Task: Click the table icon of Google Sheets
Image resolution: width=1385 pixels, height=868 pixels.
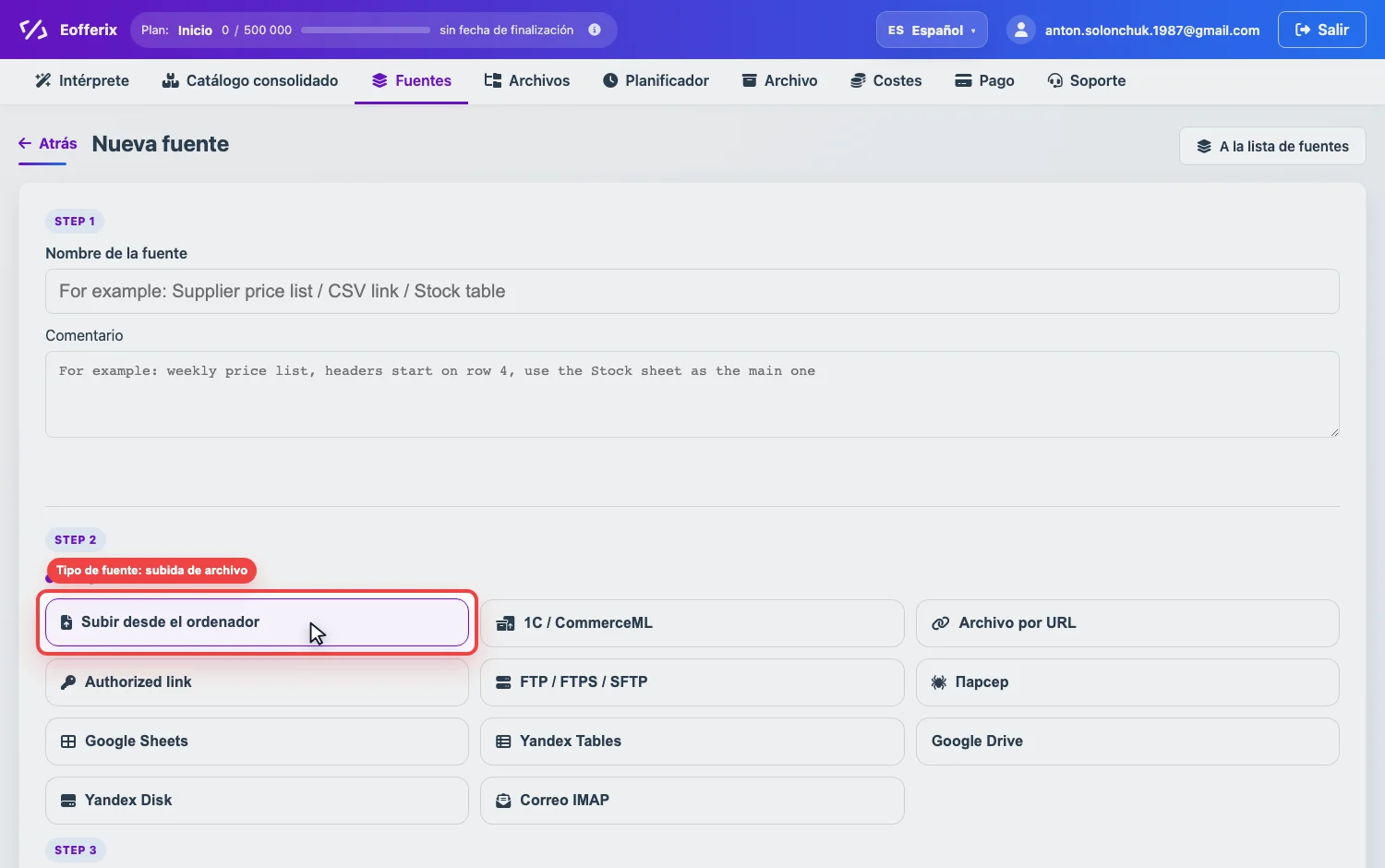Action: tap(68, 741)
